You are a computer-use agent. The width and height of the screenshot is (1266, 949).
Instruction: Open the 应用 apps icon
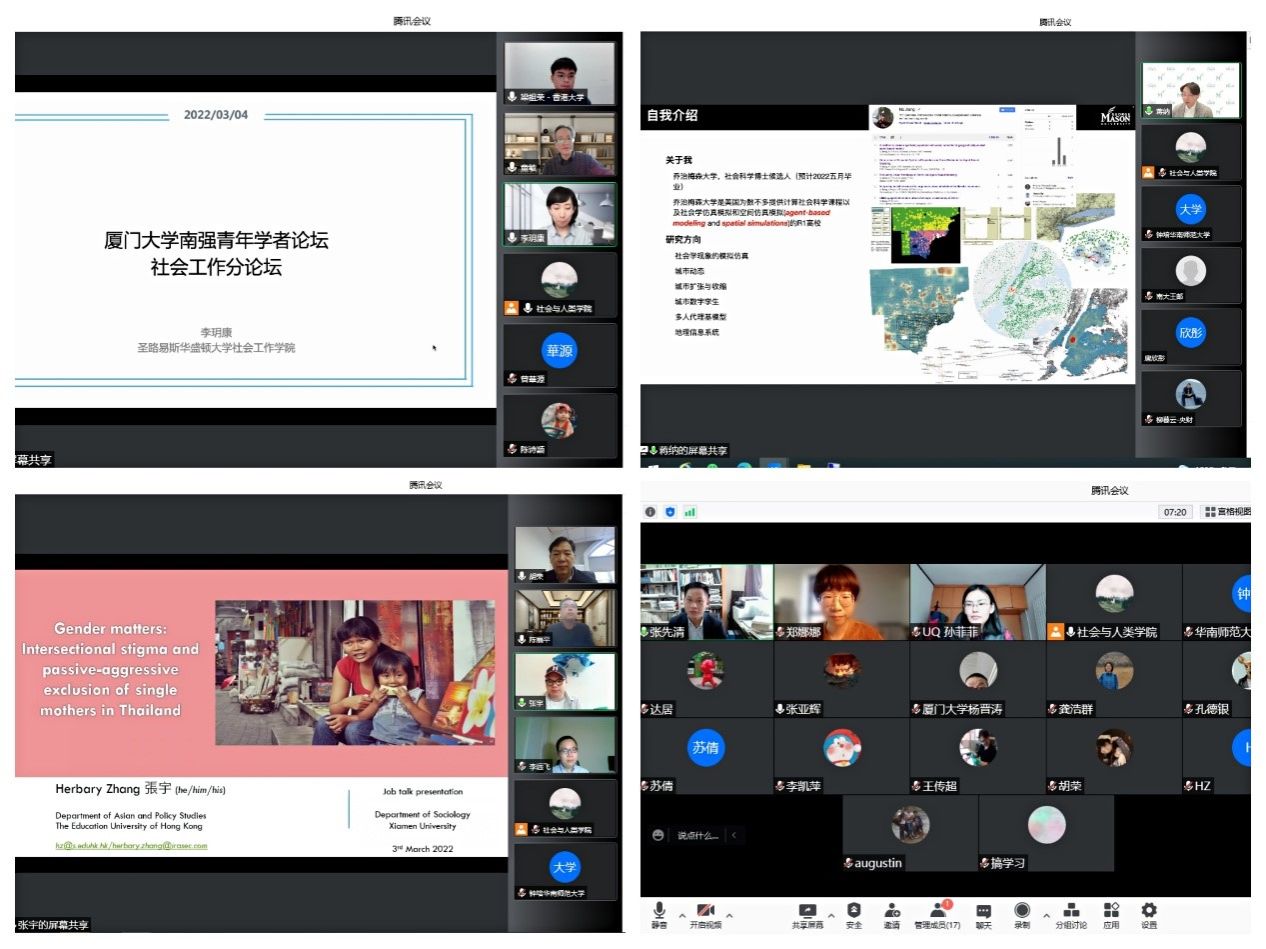coord(1111,912)
